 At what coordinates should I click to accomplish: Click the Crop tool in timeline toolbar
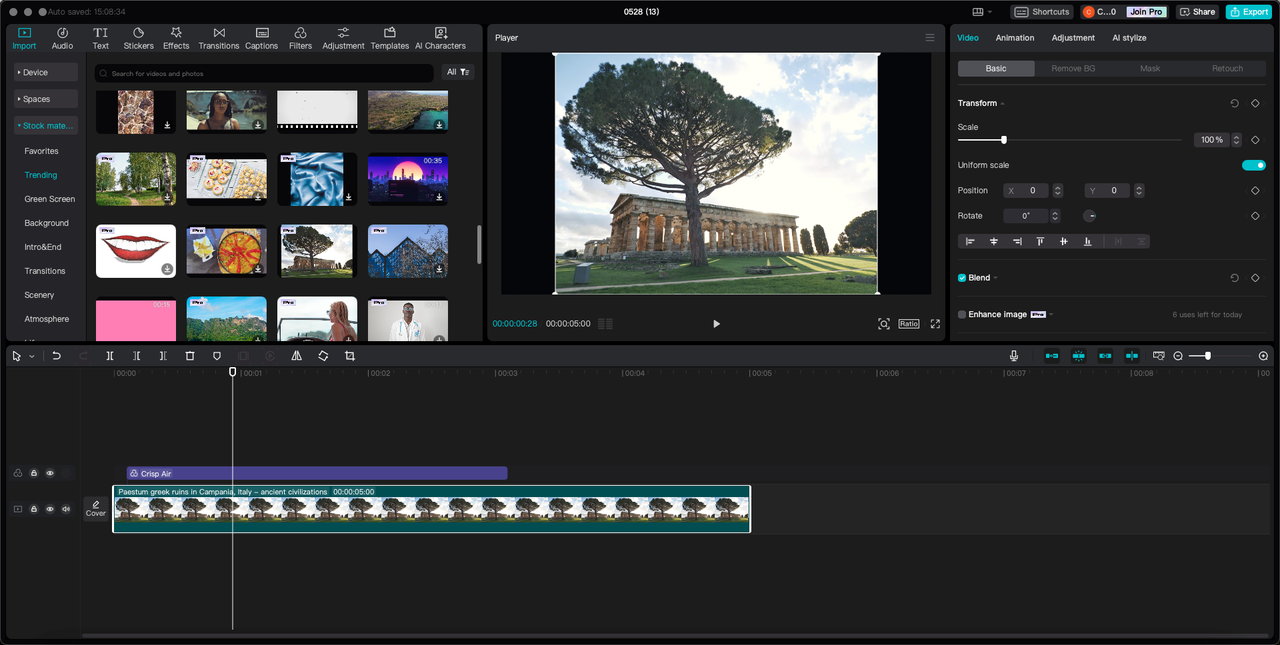point(350,356)
